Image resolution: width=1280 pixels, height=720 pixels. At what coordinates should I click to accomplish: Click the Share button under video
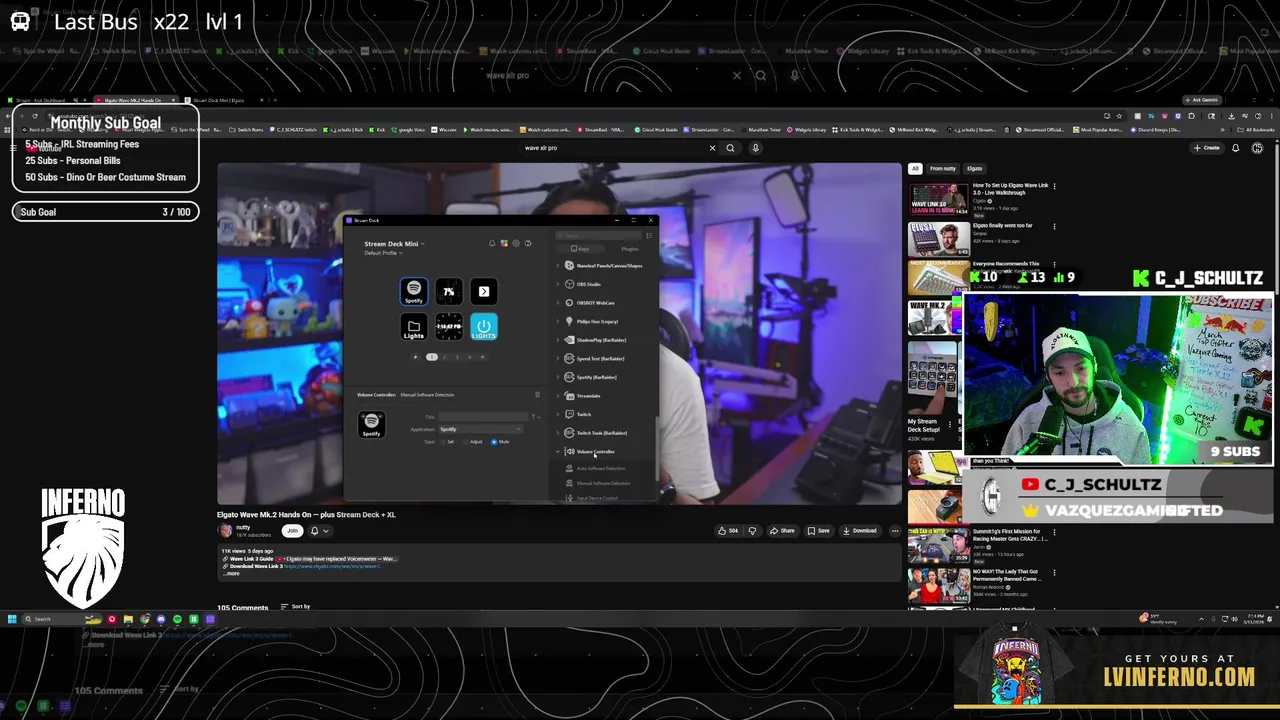(x=783, y=531)
